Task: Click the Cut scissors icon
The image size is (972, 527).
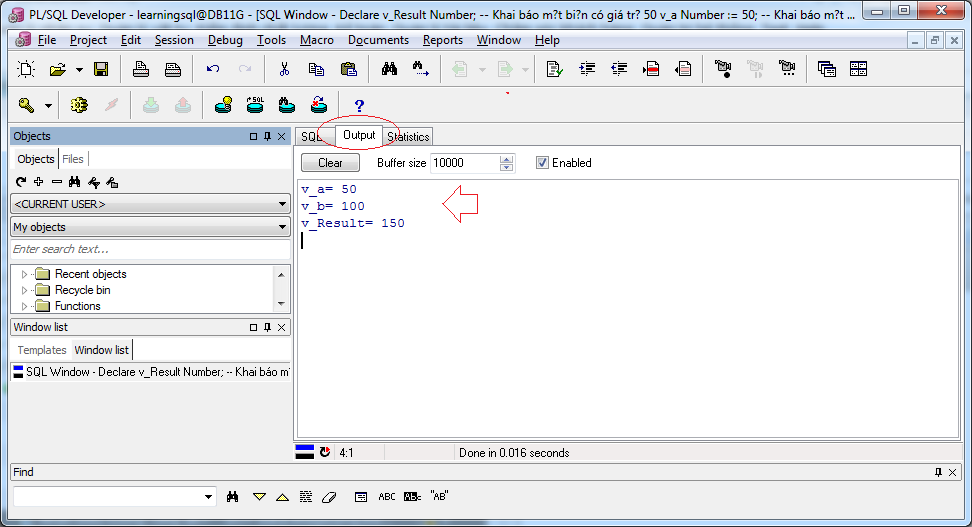Action: (x=285, y=69)
